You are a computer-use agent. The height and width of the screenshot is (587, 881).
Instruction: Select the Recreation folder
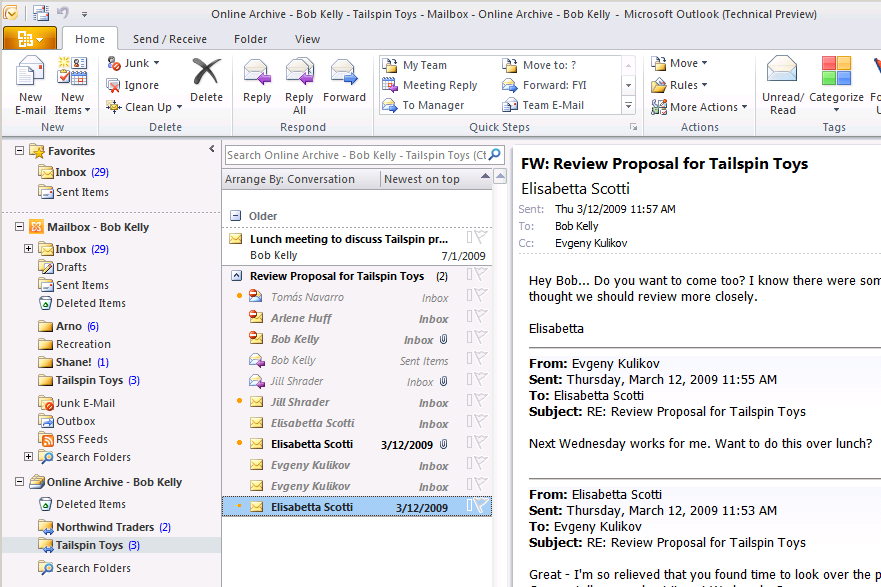74,344
